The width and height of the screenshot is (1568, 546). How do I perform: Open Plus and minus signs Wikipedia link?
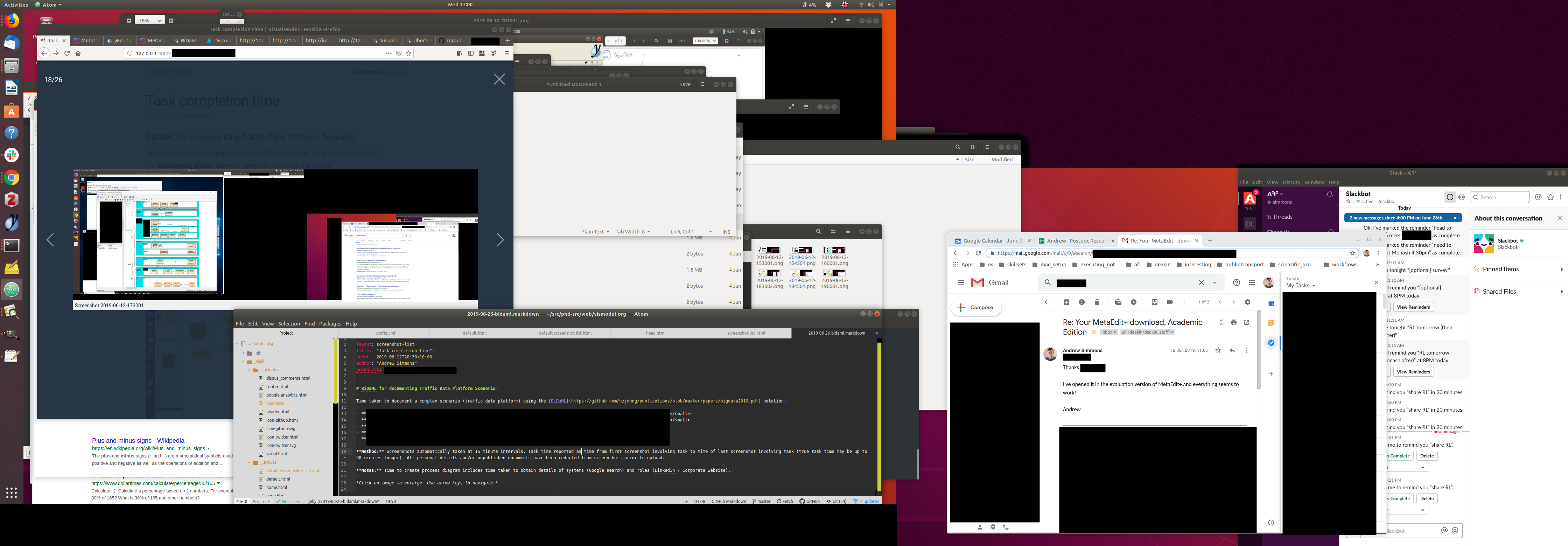point(138,440)
